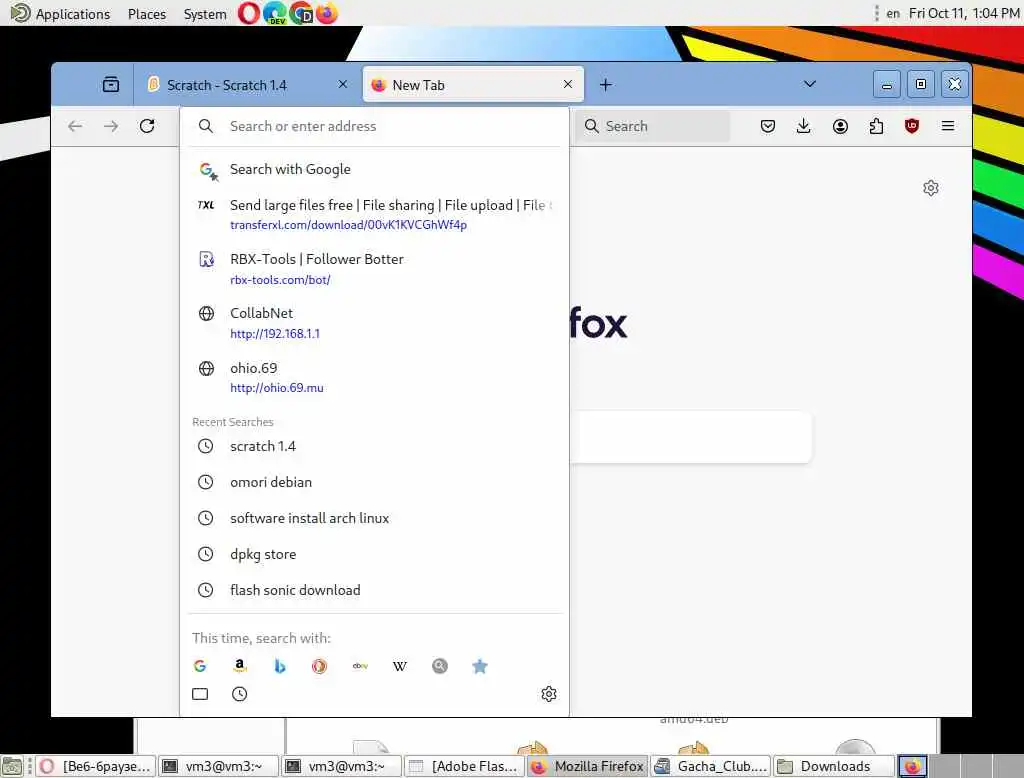The image size is (1024, 778).
Task: Open the Firefox account icon
Action: [840, 126]
